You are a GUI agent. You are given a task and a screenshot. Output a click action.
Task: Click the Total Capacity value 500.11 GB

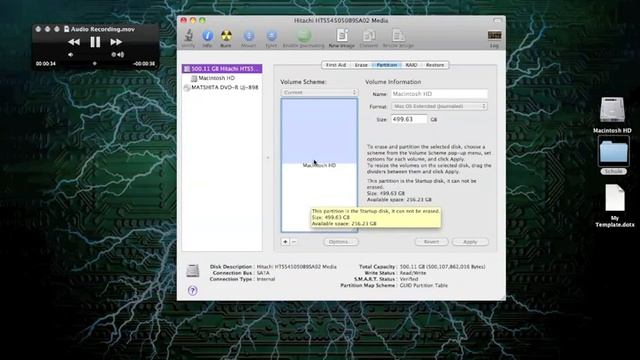tap(442, 267)
